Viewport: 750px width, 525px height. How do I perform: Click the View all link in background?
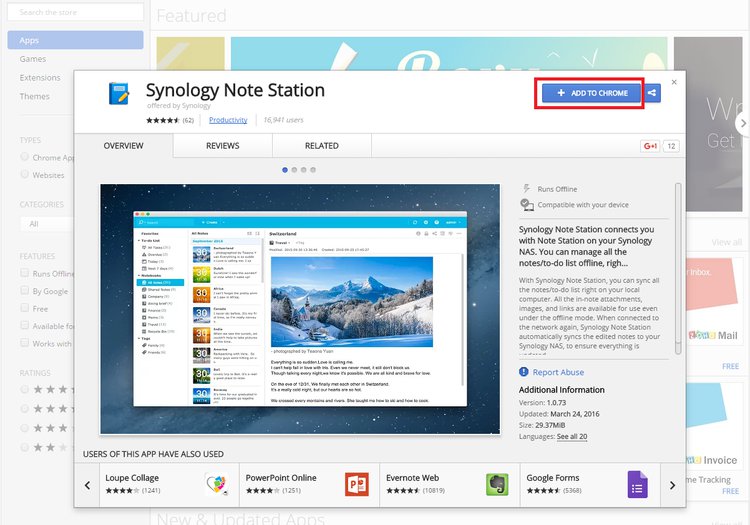click(x=727, y=242)
